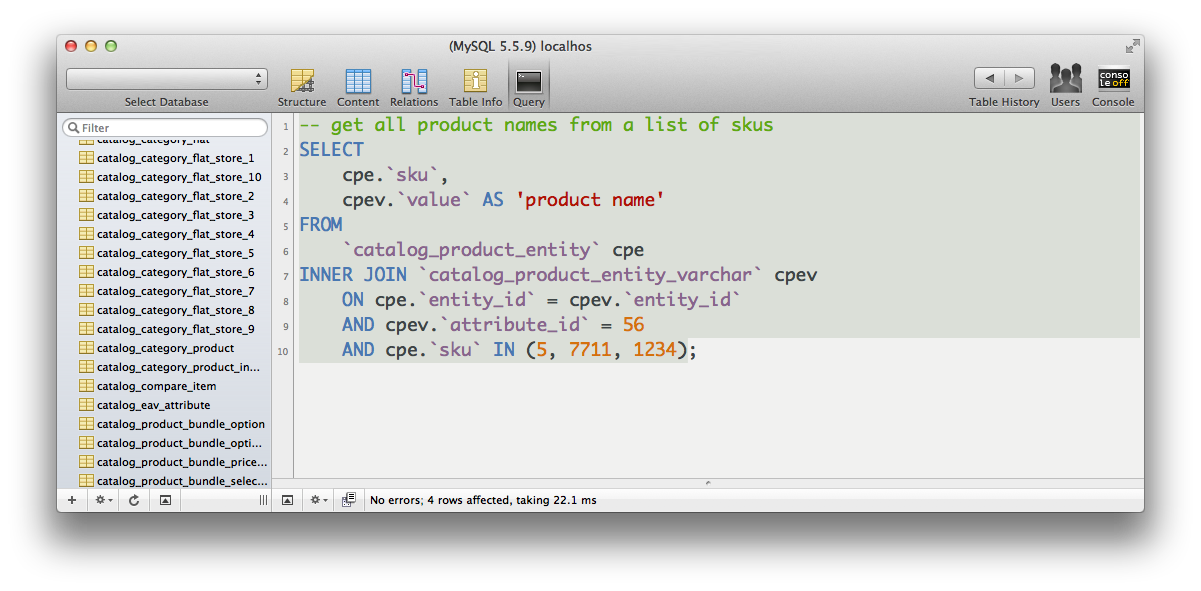1201x591 pixels.
Task: Click the query pane split handle
Action: click(x=708, y=483)
